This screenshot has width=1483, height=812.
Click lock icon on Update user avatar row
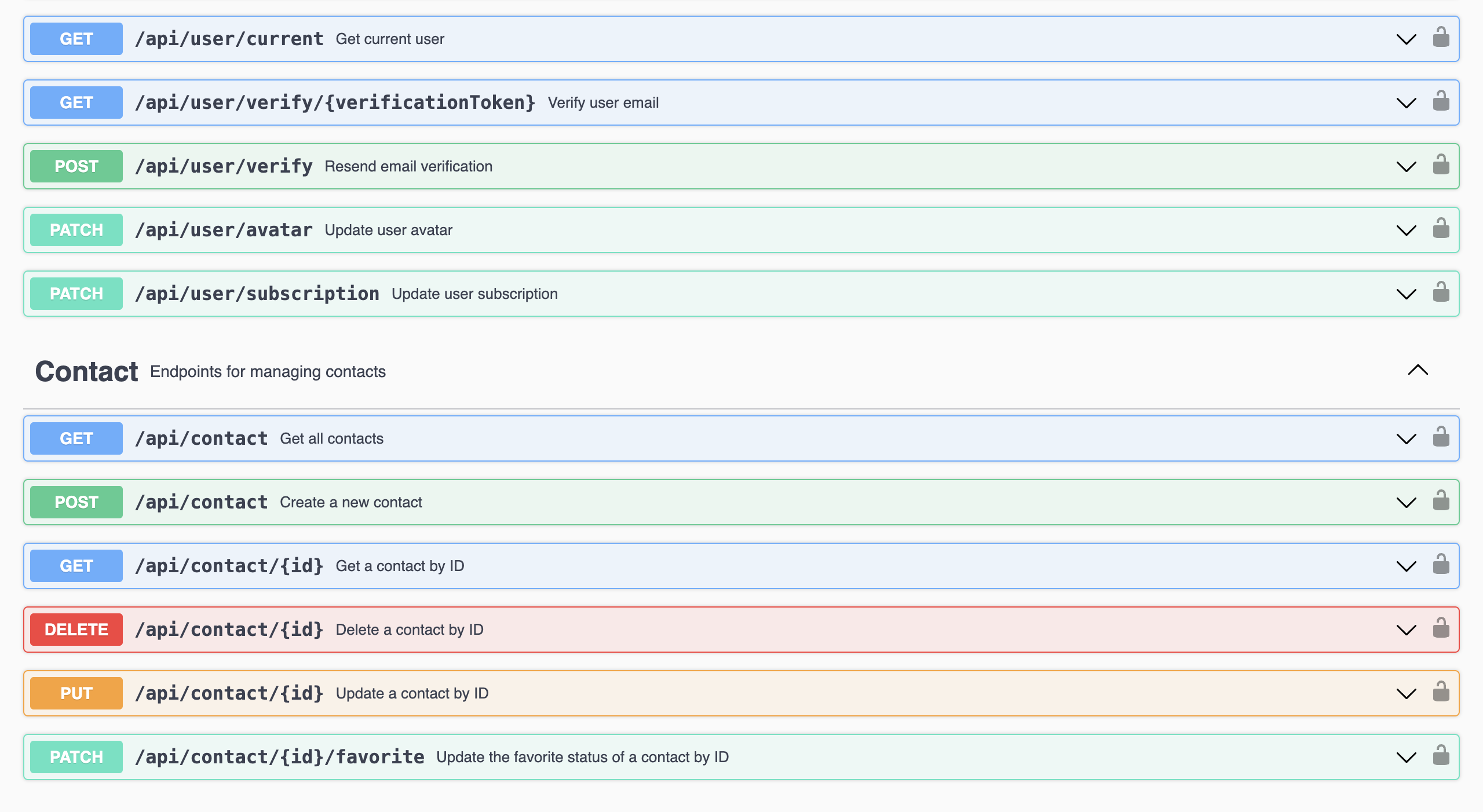[x=1441, y=229]
